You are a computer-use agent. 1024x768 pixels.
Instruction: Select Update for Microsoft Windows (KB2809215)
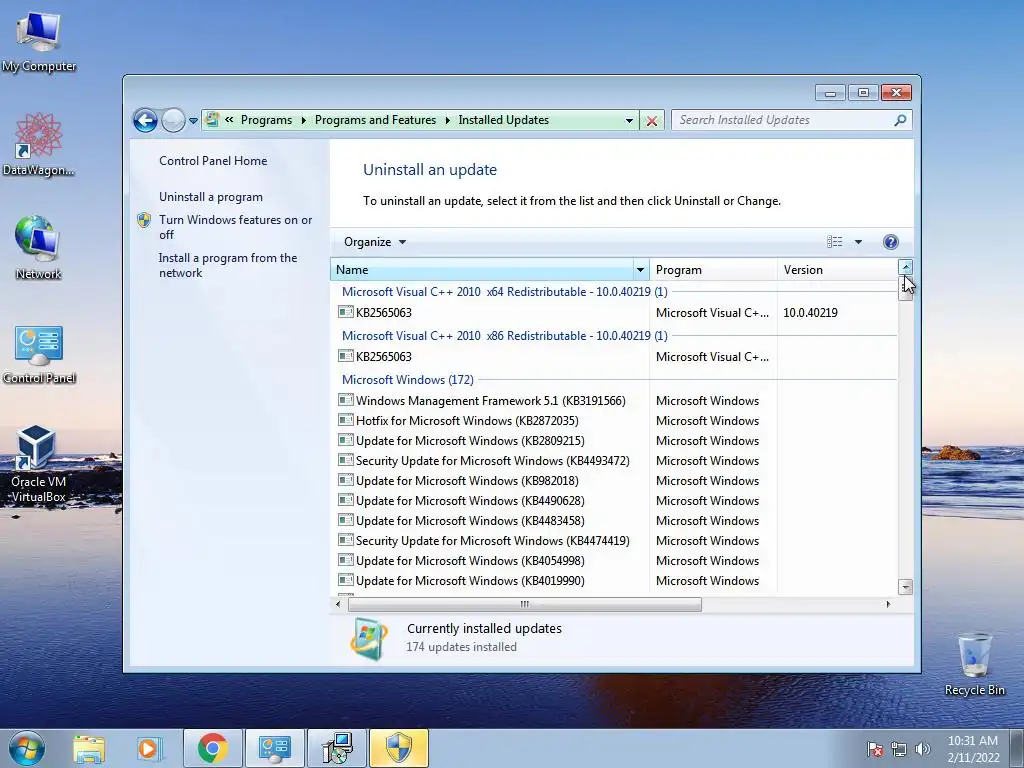coord(614,441)
